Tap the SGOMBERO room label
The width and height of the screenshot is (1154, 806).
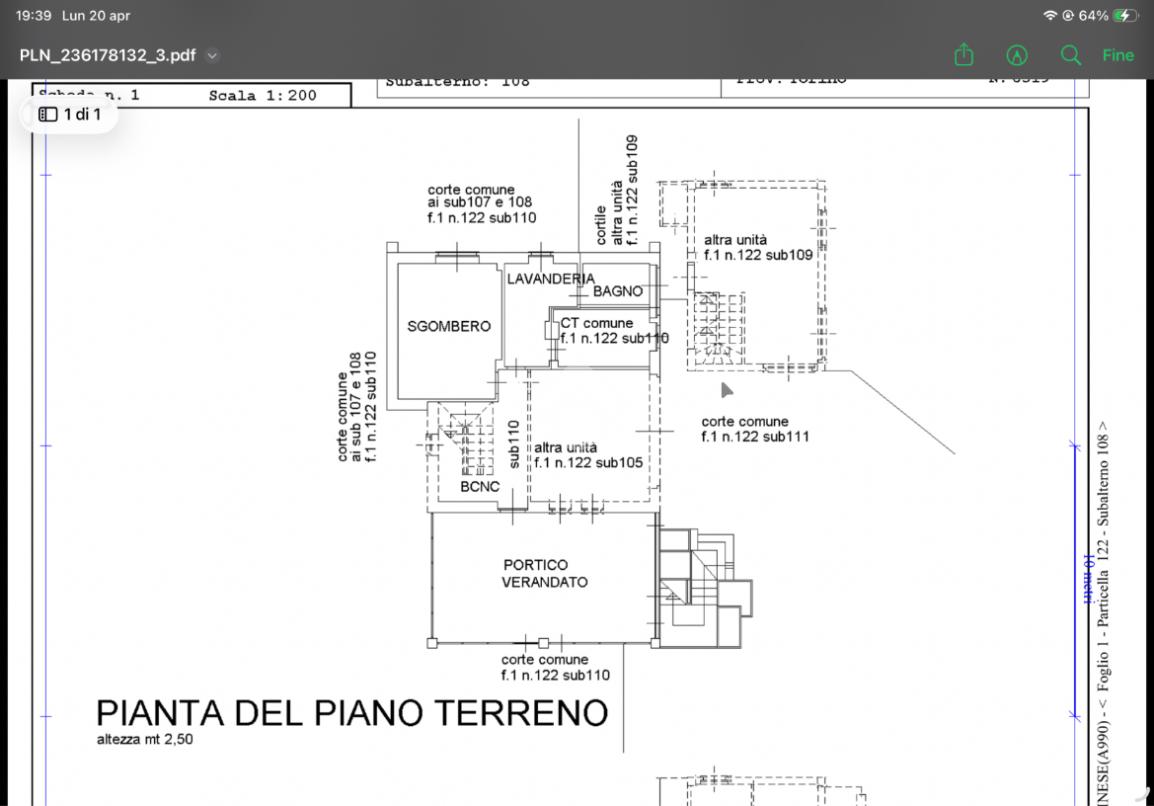coord(449,327)
